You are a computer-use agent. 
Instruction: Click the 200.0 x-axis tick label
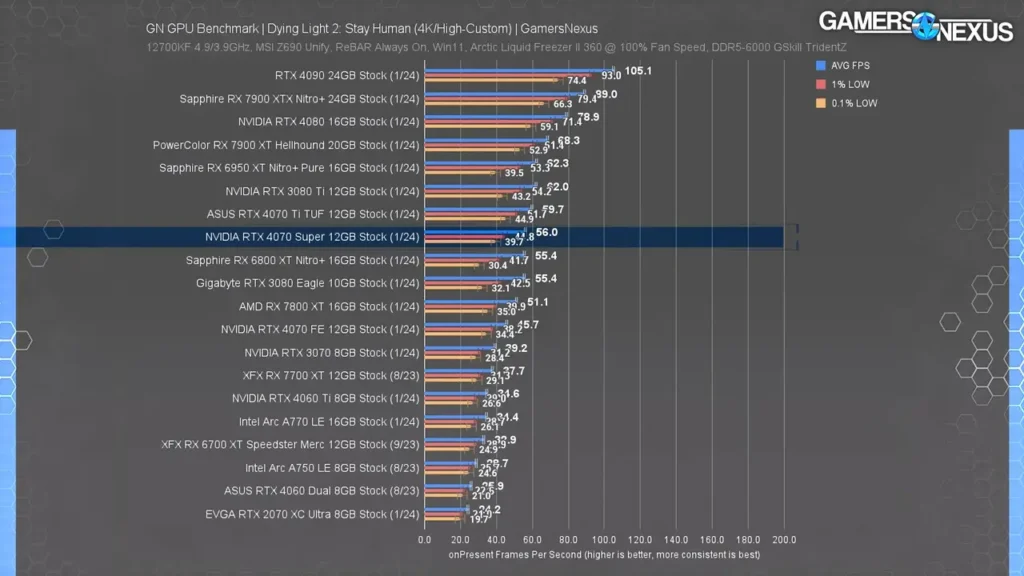click(x=784, y=540)
